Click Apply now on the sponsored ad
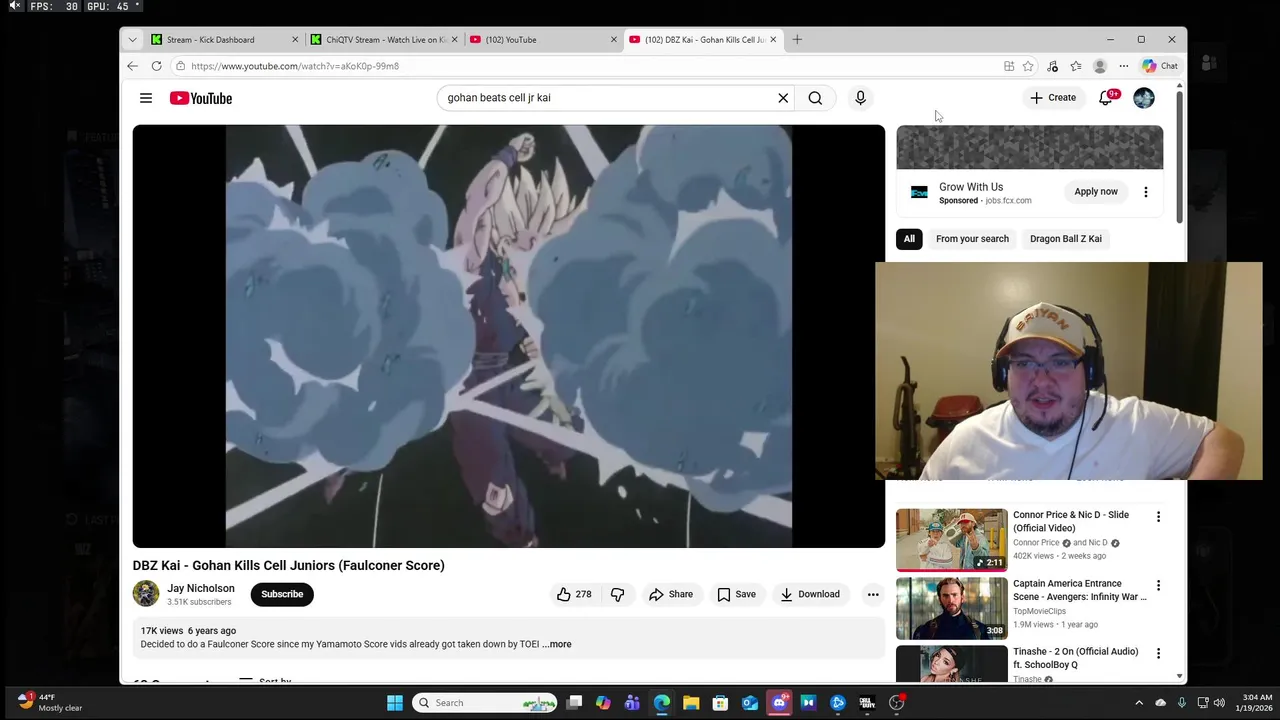Image resolution: width=1280 pixels, height=720 pixels. pos(1096,192)
